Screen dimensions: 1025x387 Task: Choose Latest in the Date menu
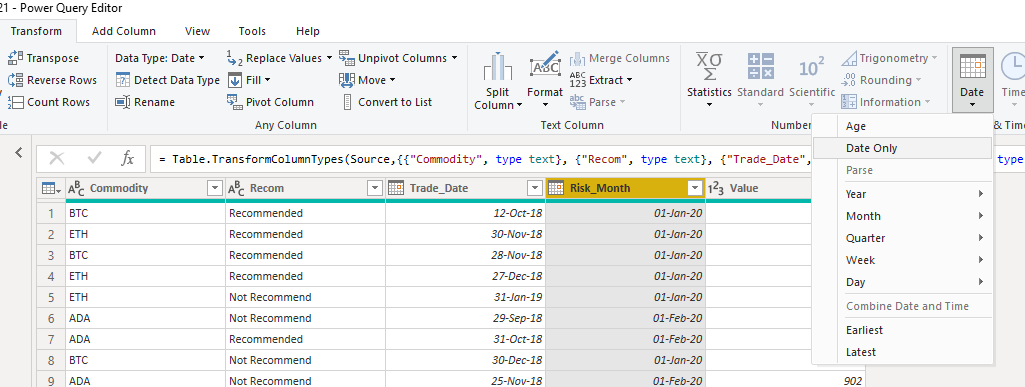tap(902, 352)
